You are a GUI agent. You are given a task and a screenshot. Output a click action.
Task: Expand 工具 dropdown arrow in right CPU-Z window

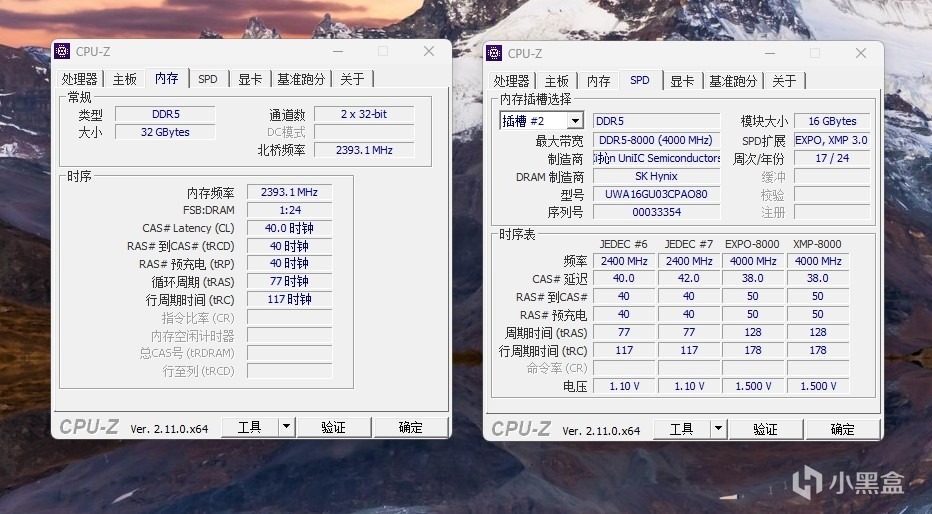point(719,429)
